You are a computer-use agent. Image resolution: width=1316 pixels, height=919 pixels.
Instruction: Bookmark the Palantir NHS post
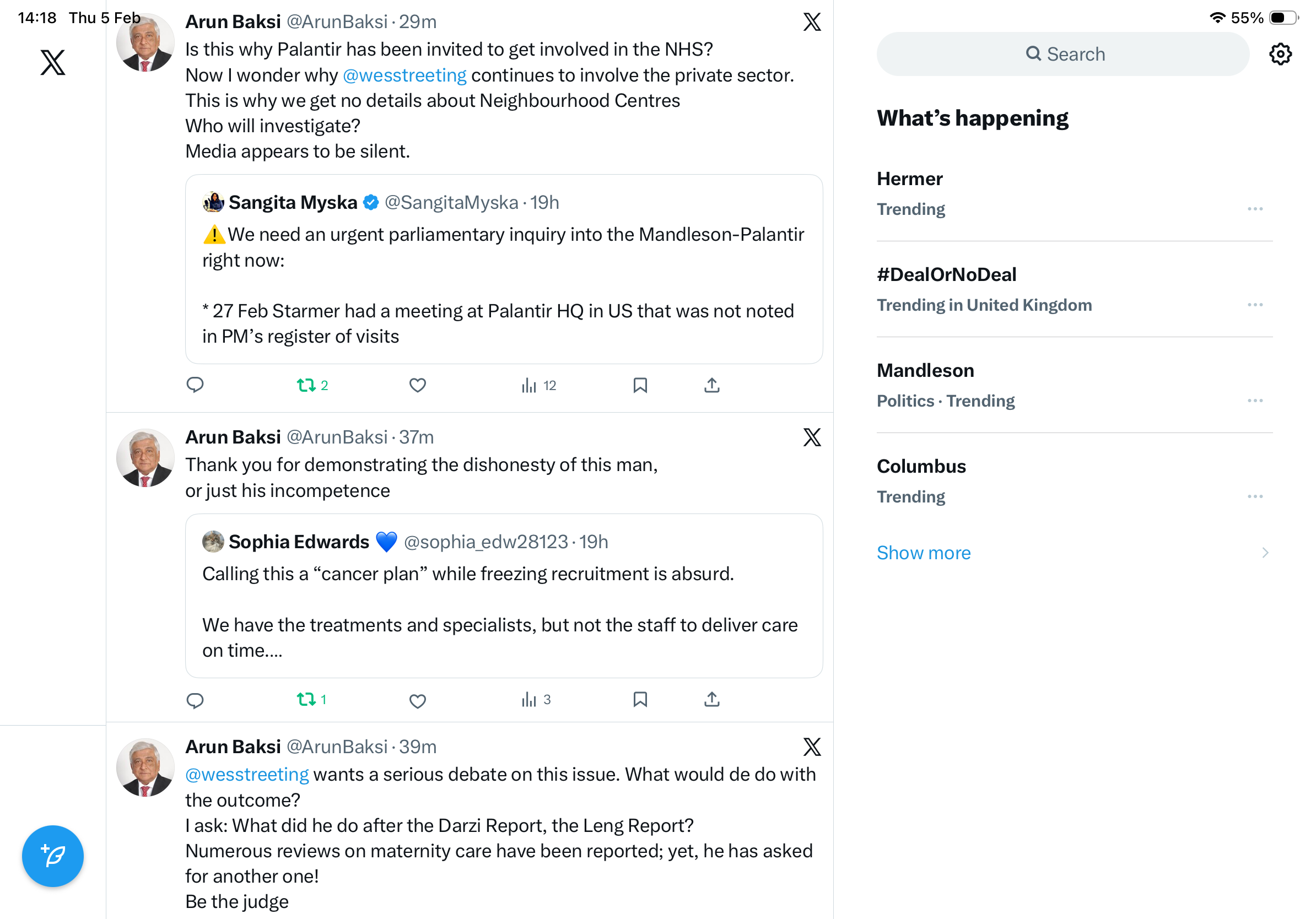[640, 385]
